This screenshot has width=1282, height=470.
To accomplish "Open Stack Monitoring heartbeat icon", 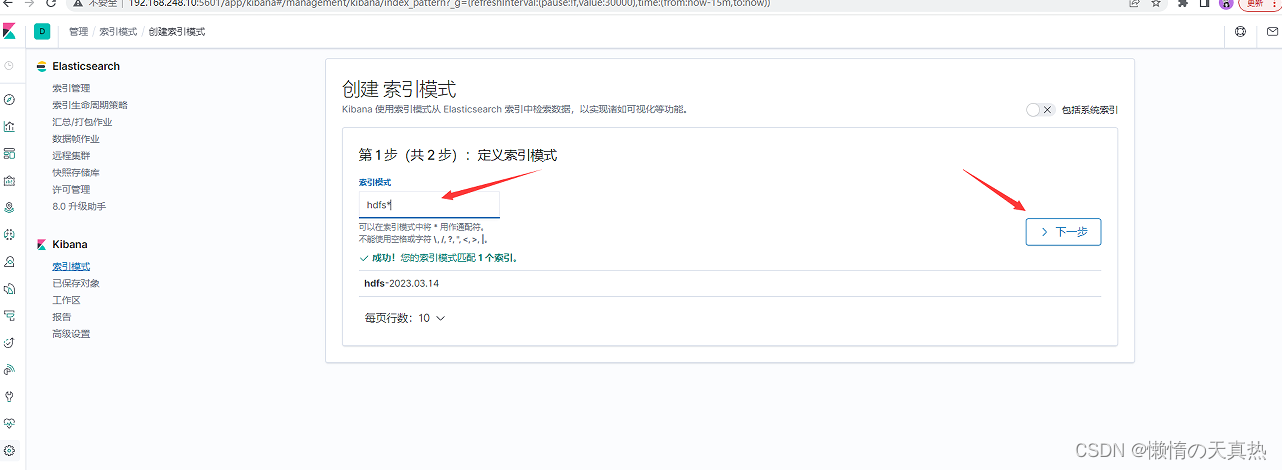I will pos(9,423).
